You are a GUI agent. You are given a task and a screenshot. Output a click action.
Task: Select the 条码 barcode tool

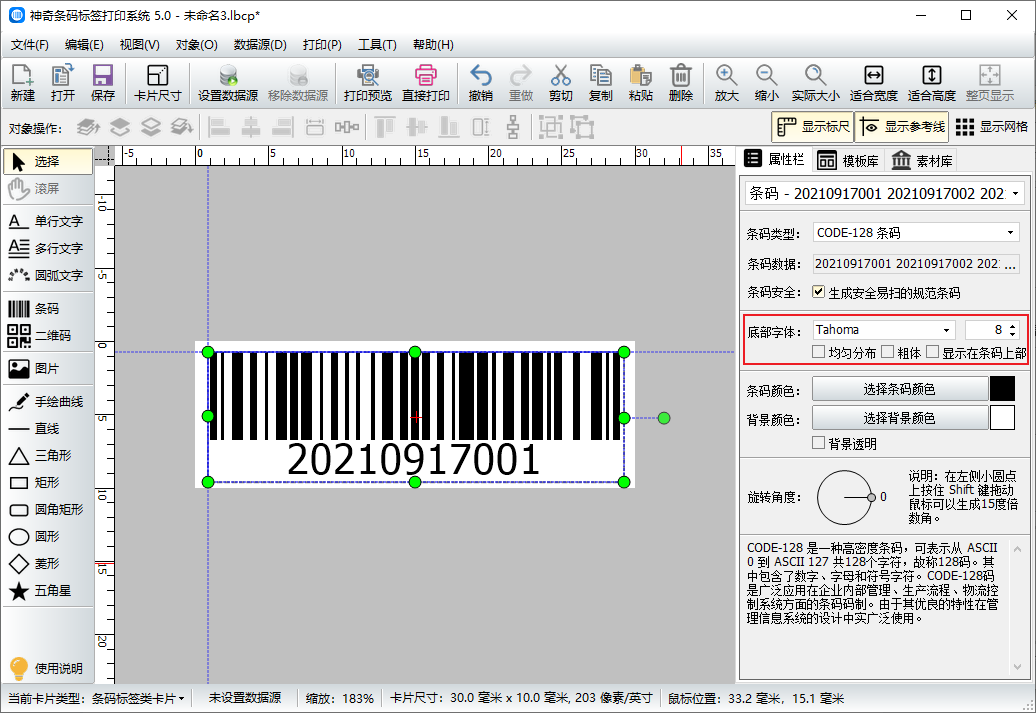48,309
